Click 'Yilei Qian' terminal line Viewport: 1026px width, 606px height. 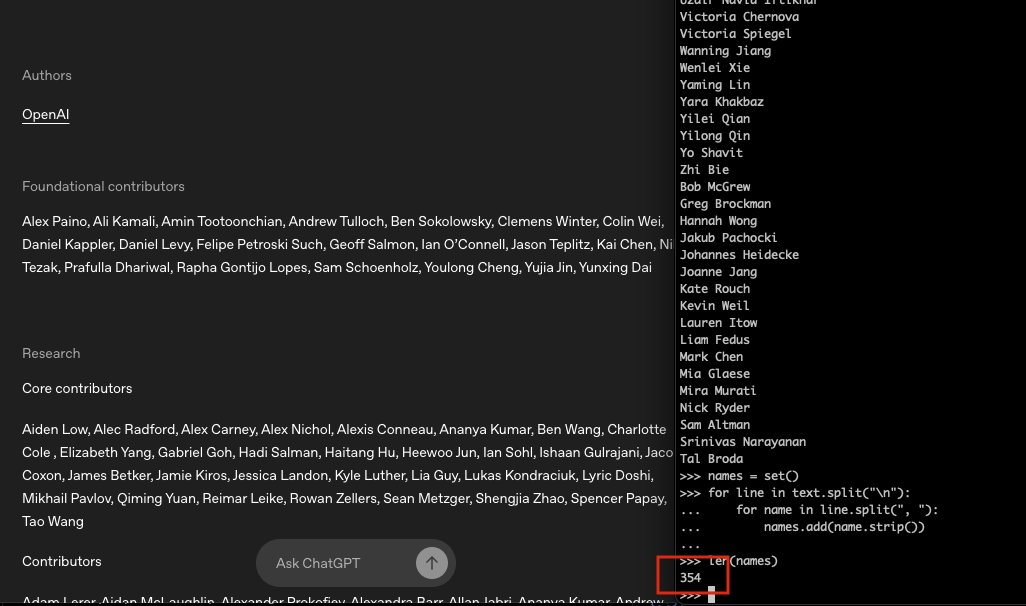[x=715, y=119]
